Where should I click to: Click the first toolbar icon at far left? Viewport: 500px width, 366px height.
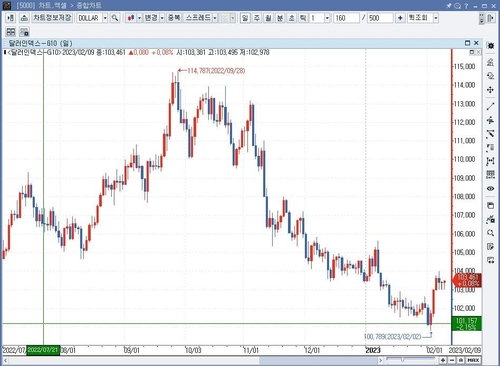coord(11,18)
